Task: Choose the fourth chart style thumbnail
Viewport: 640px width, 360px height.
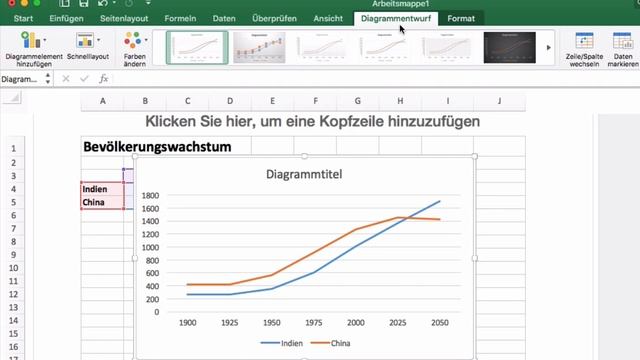Action: (x=384, y=48)
